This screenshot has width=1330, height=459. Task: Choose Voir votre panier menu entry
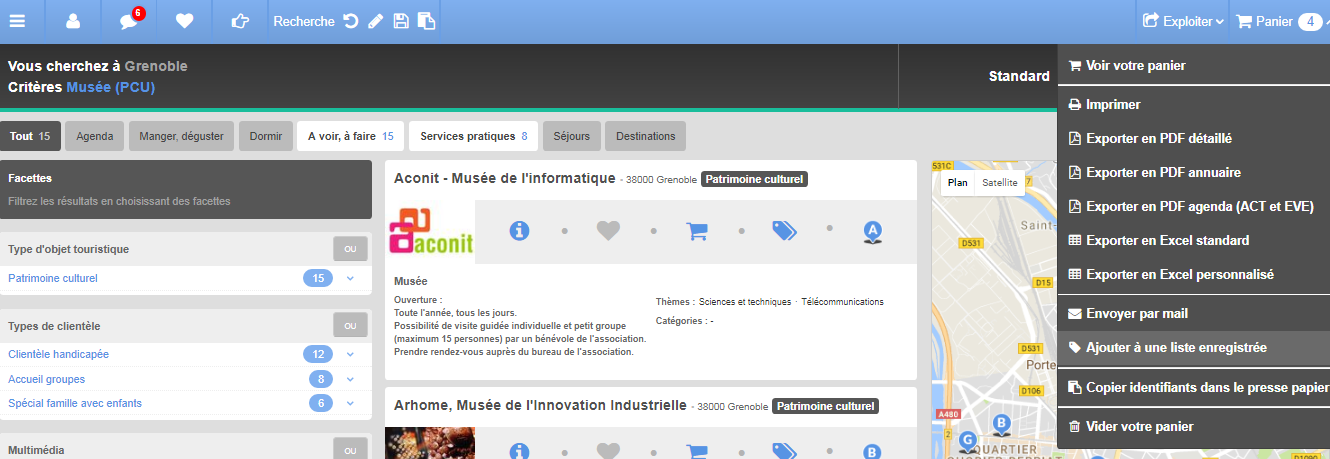[x=1193, y=66]
